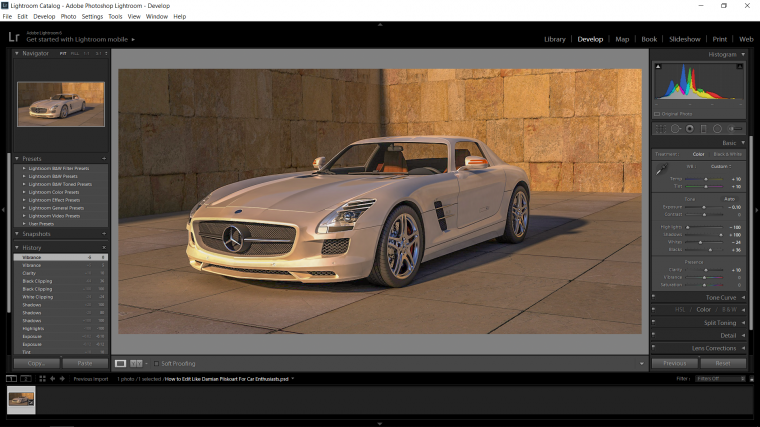Adjust the Exposure slider
Image resolution: width=760 pixels, height=427 pixels.
pos(704,207)
